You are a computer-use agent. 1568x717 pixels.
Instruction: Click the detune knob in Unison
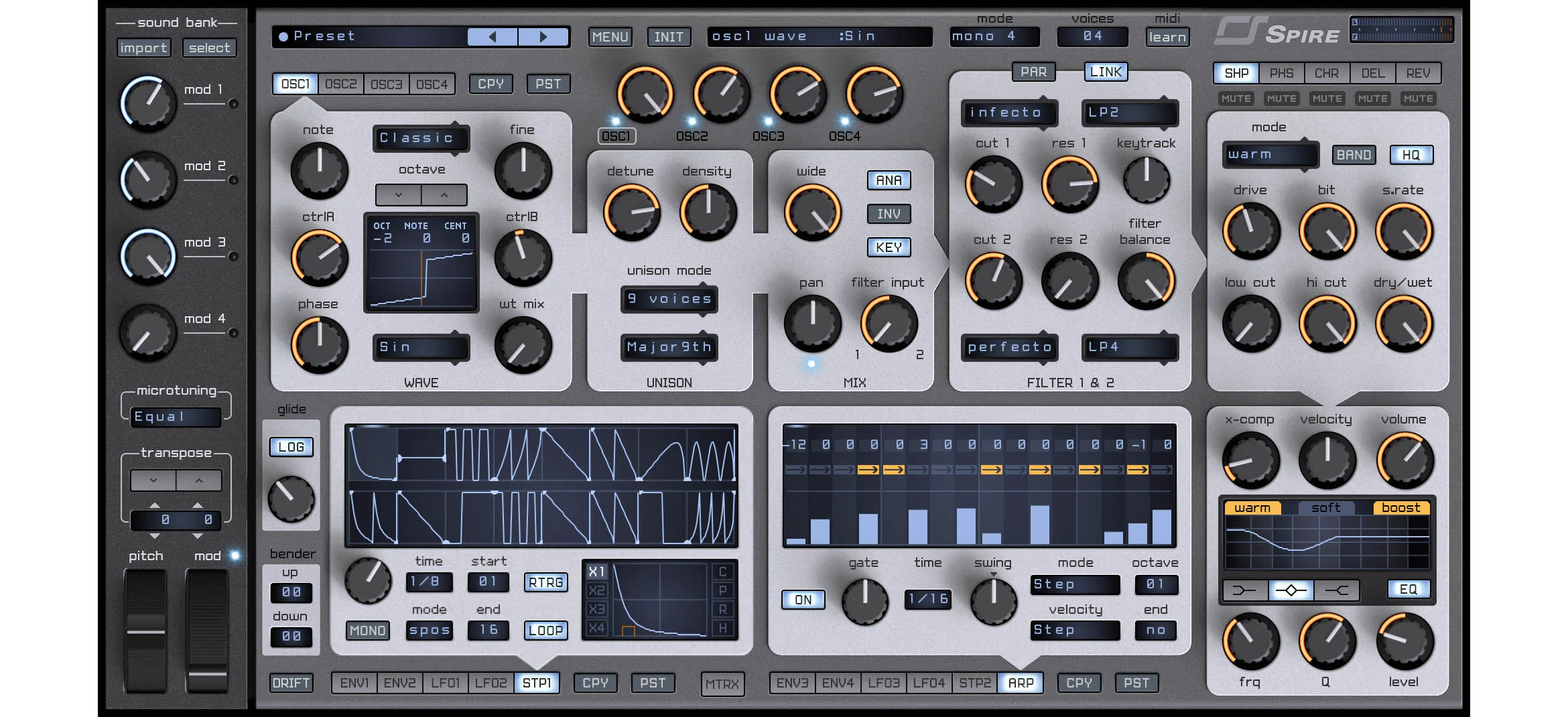pos(631,212)
